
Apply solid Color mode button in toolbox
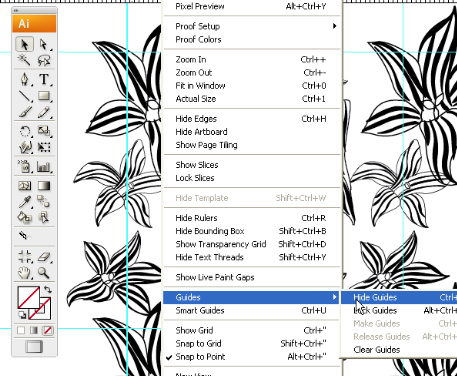pyautogui.click(x=21, y=330)
